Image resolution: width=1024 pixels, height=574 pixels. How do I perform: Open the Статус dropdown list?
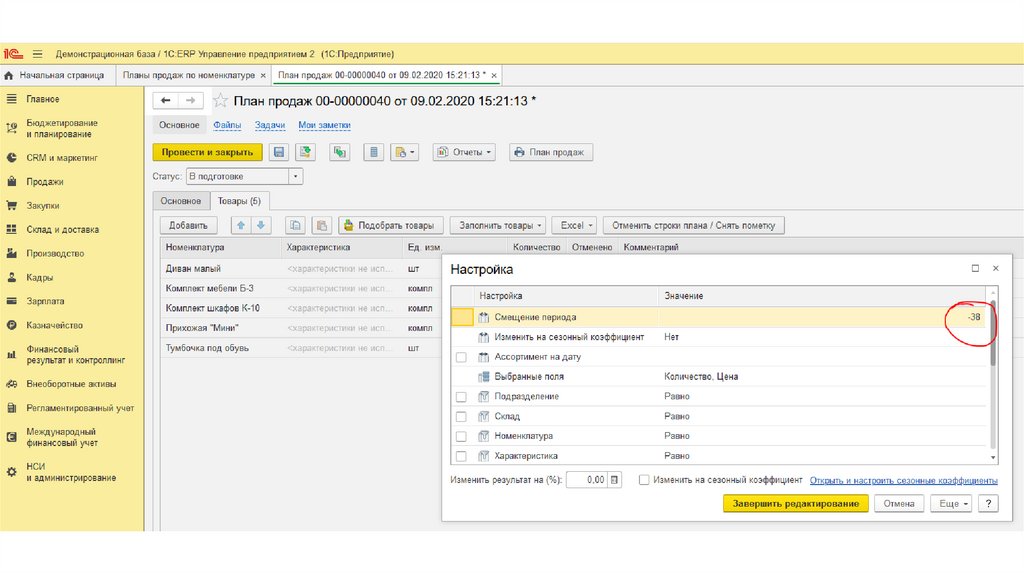coord(295,176)
